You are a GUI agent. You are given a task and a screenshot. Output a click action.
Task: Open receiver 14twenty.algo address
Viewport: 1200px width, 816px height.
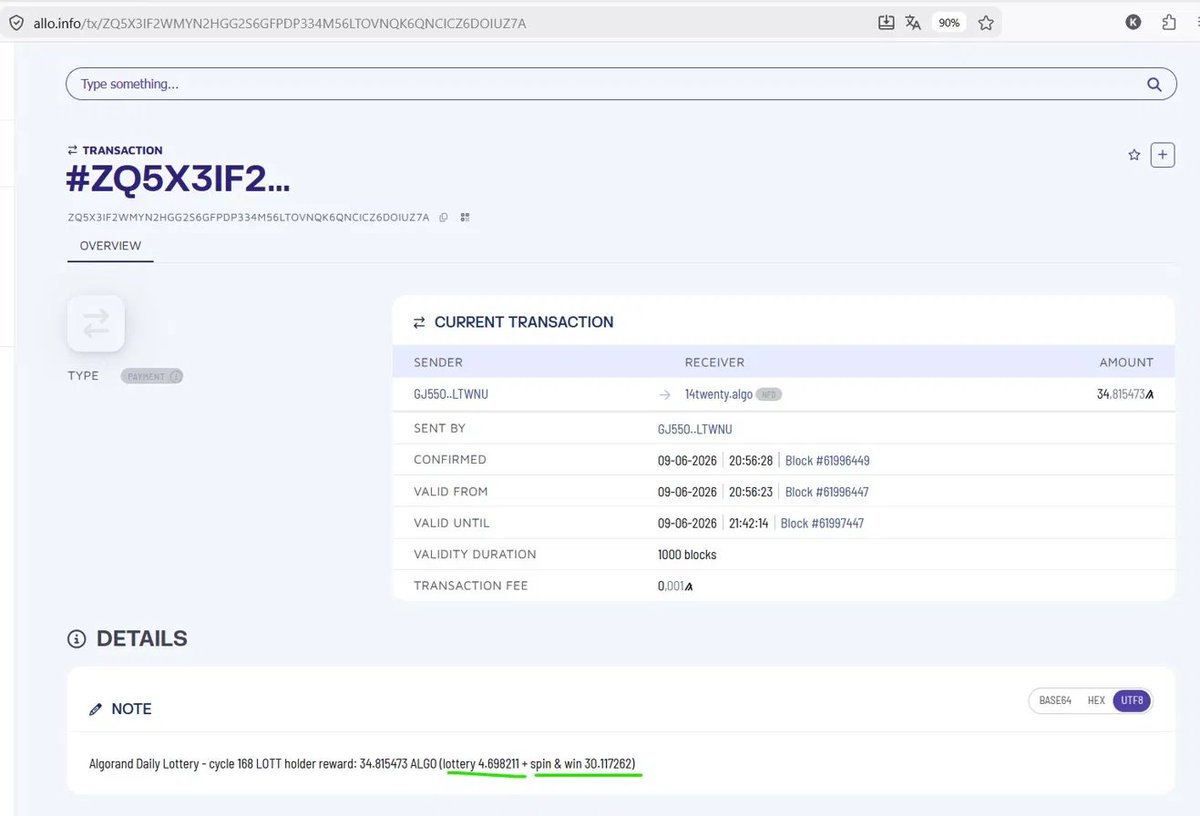pos(719,394)
